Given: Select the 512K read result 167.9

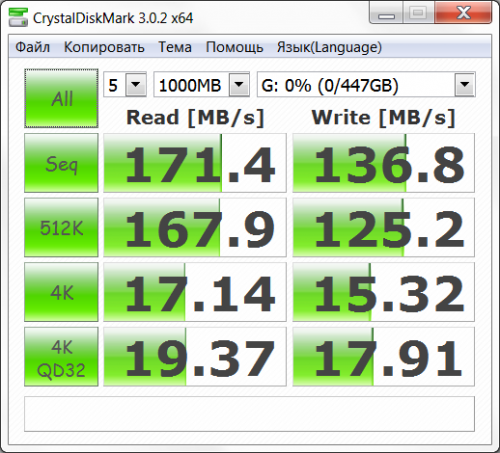Looking at the screenshot, I should pos(195,227).
